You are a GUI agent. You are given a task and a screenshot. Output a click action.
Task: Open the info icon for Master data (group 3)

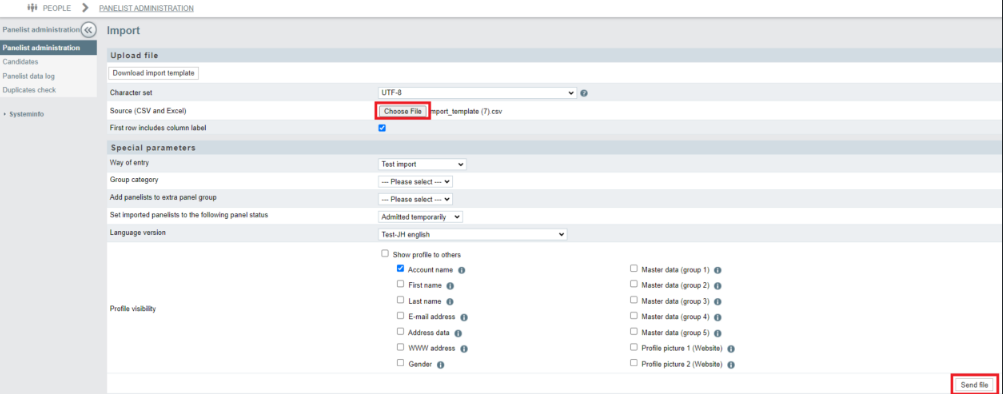(x=718, y=301)
